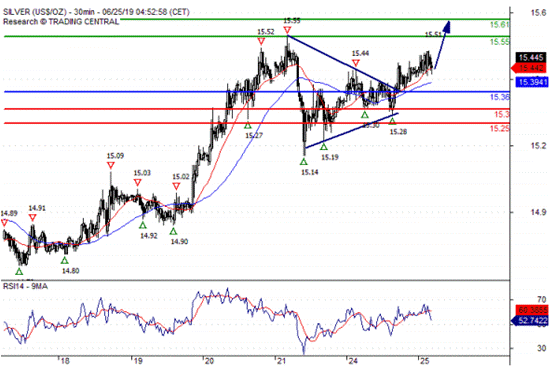The height and width of the screenshot is (369, 554).
Task: Click the blue RSI value tag 52.7422
Action: pos(530,321)
